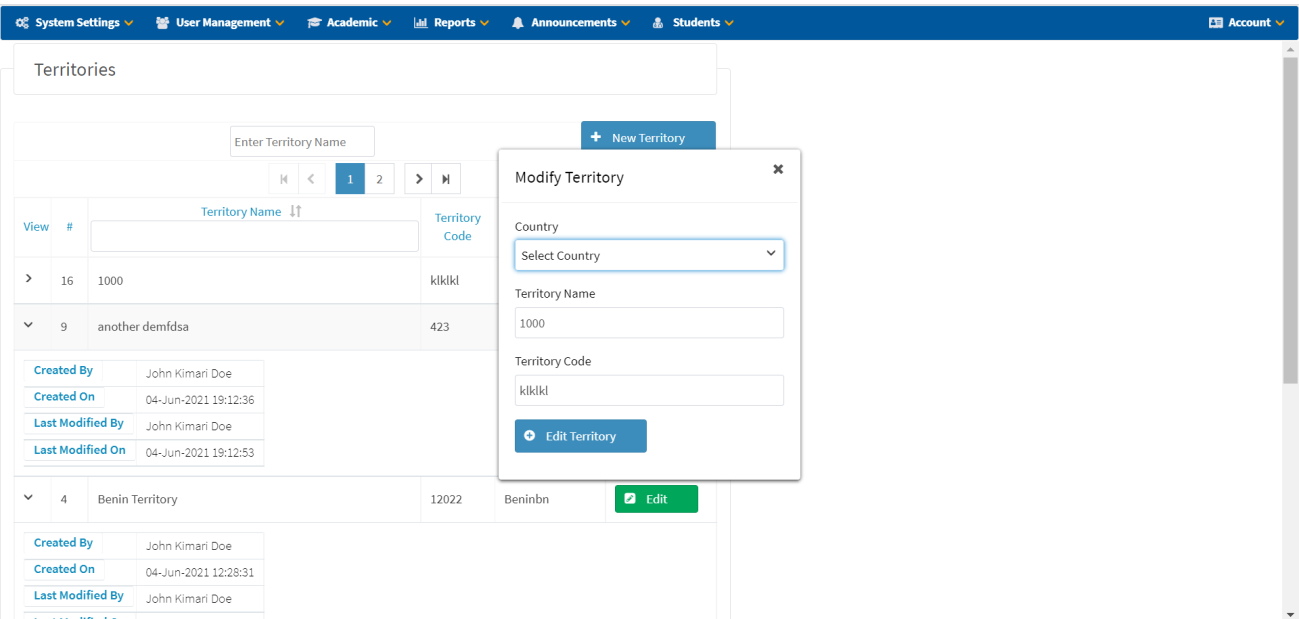
Task: Go to page 2
Action: pos(379,179)
